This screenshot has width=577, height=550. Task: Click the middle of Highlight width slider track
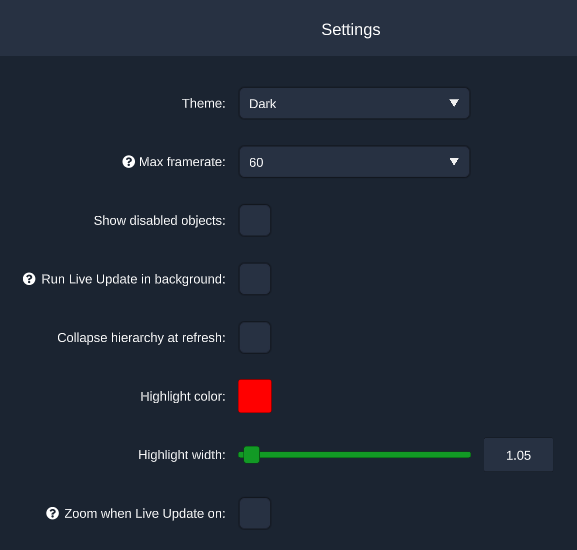tap(355, 455)
